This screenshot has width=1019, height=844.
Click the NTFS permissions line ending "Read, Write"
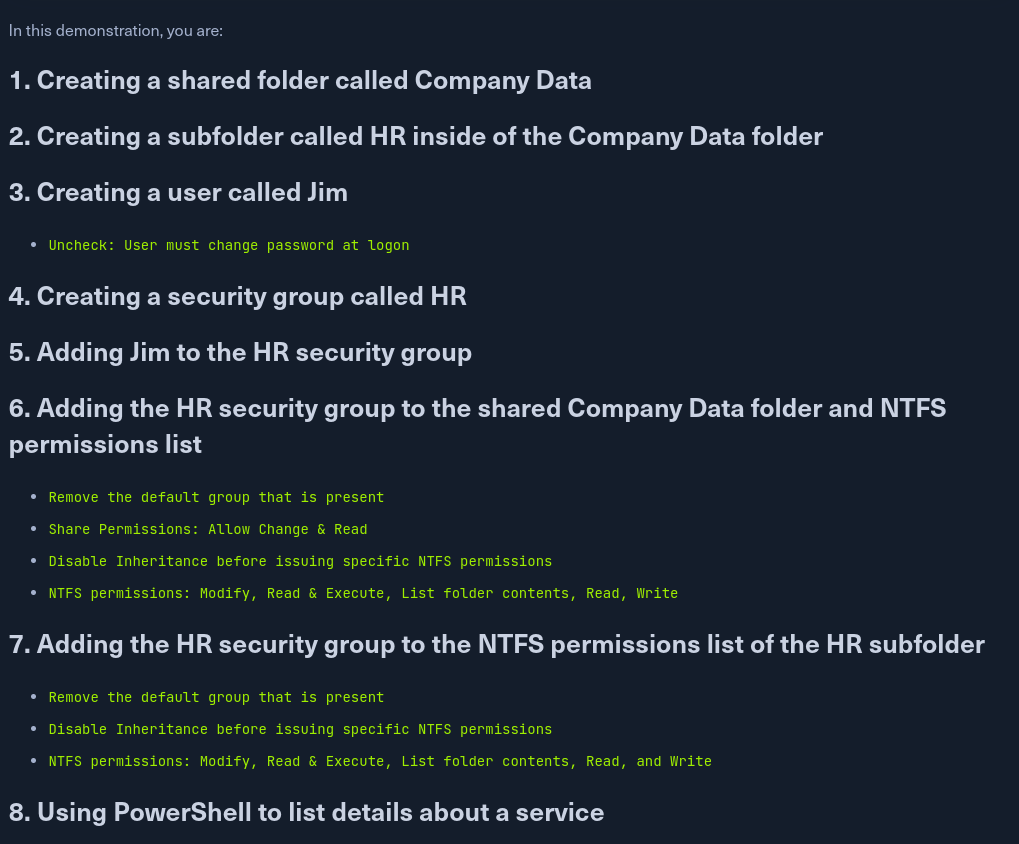click(x=363, y=593)
